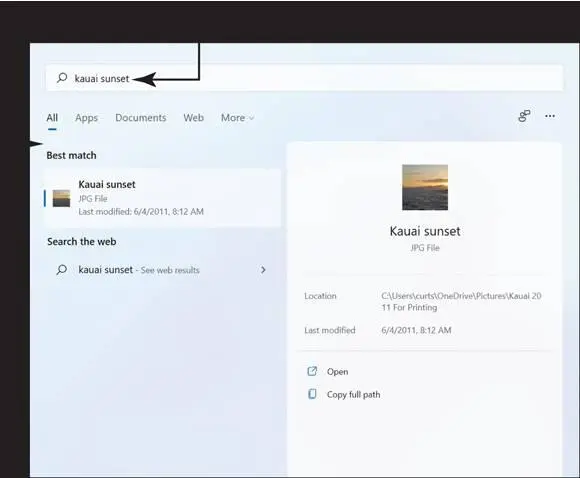This screenshot has height=478, width=580.
Task: Click the kauai sunset search input field
Action: (x=304, y=78)
